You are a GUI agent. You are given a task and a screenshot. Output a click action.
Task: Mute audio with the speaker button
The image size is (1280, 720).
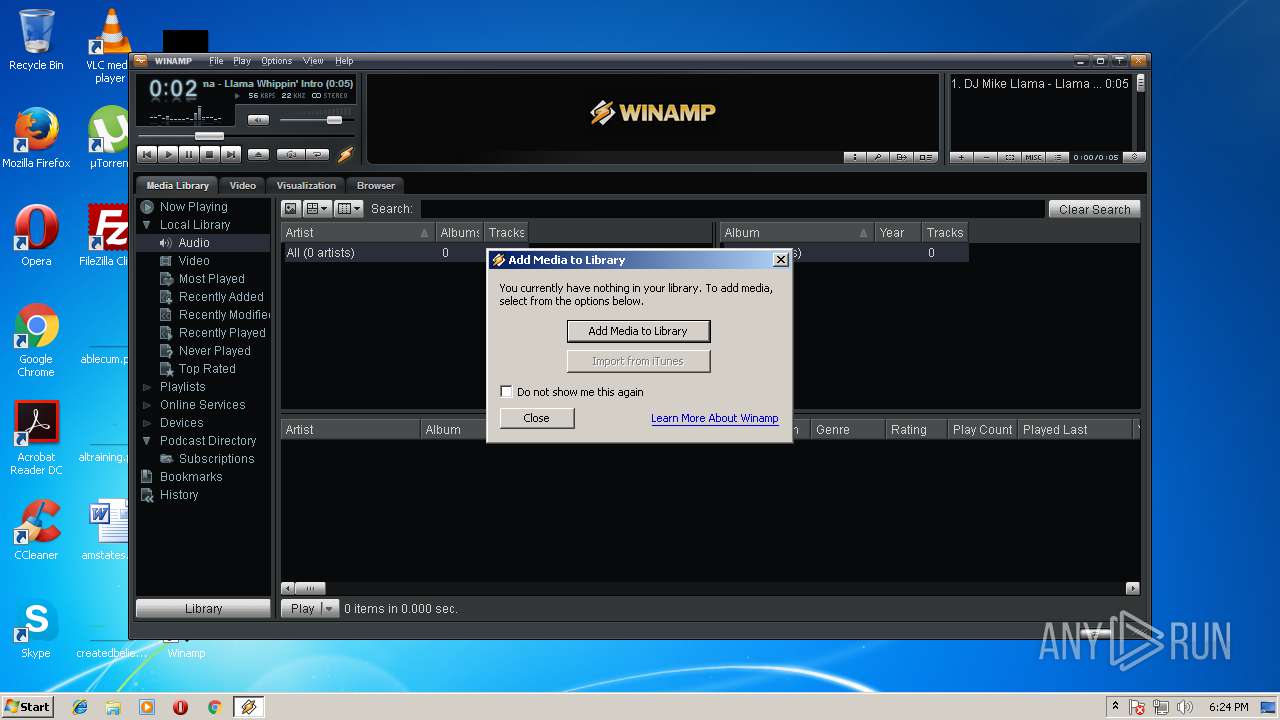click(258, 120)
